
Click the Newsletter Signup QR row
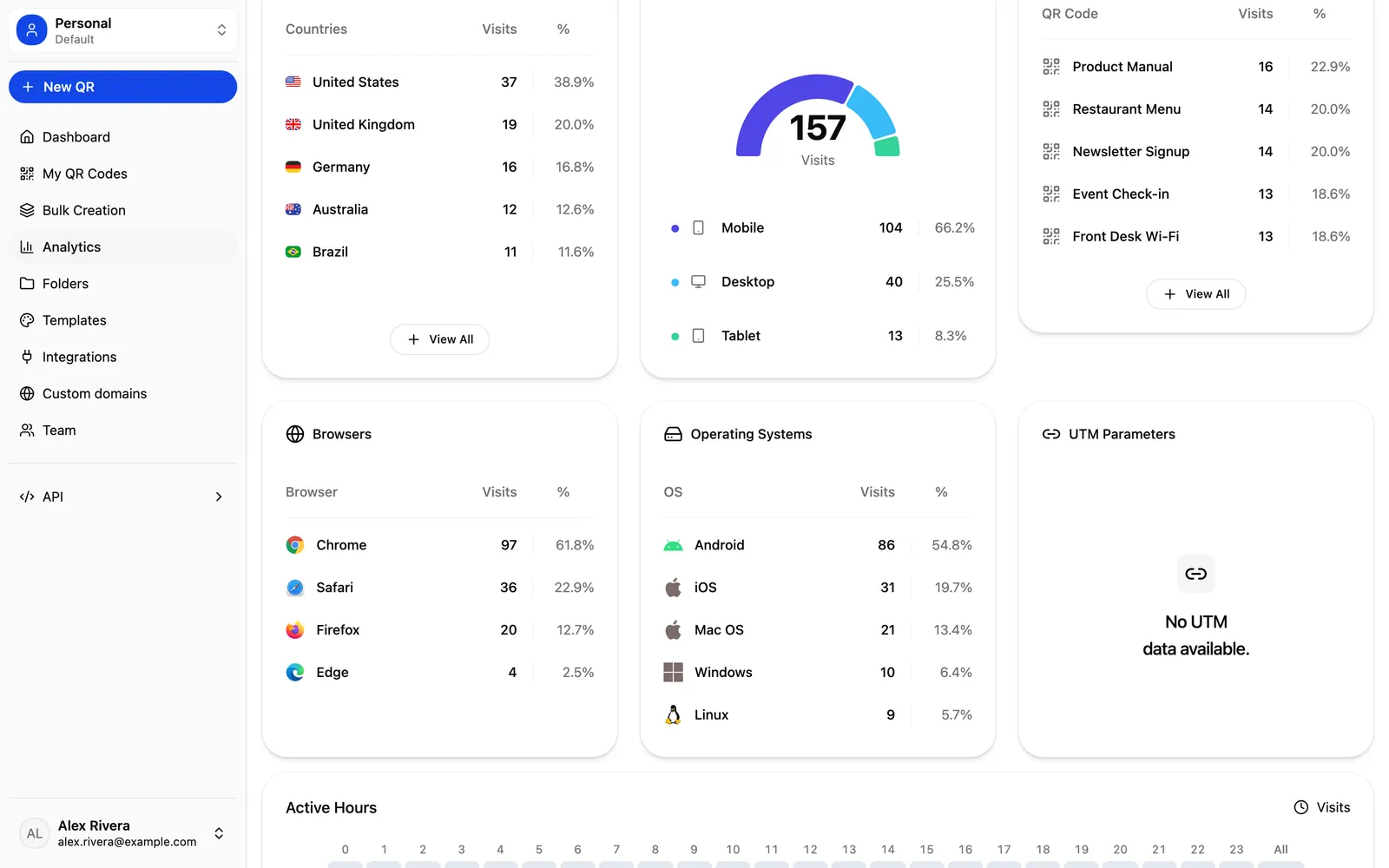point(1195,151)
